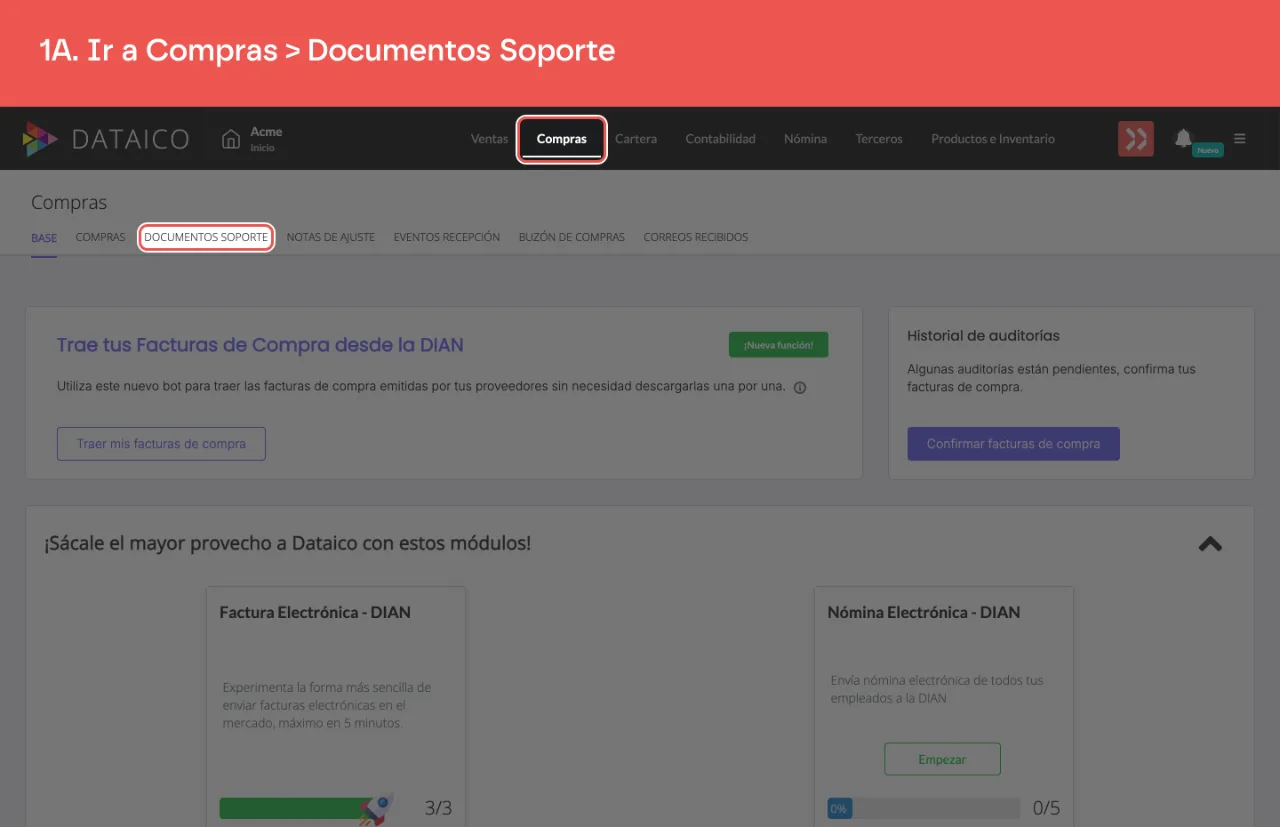Click the Historial de auditorías heading

pyautogui.click(x=983, y=336)
